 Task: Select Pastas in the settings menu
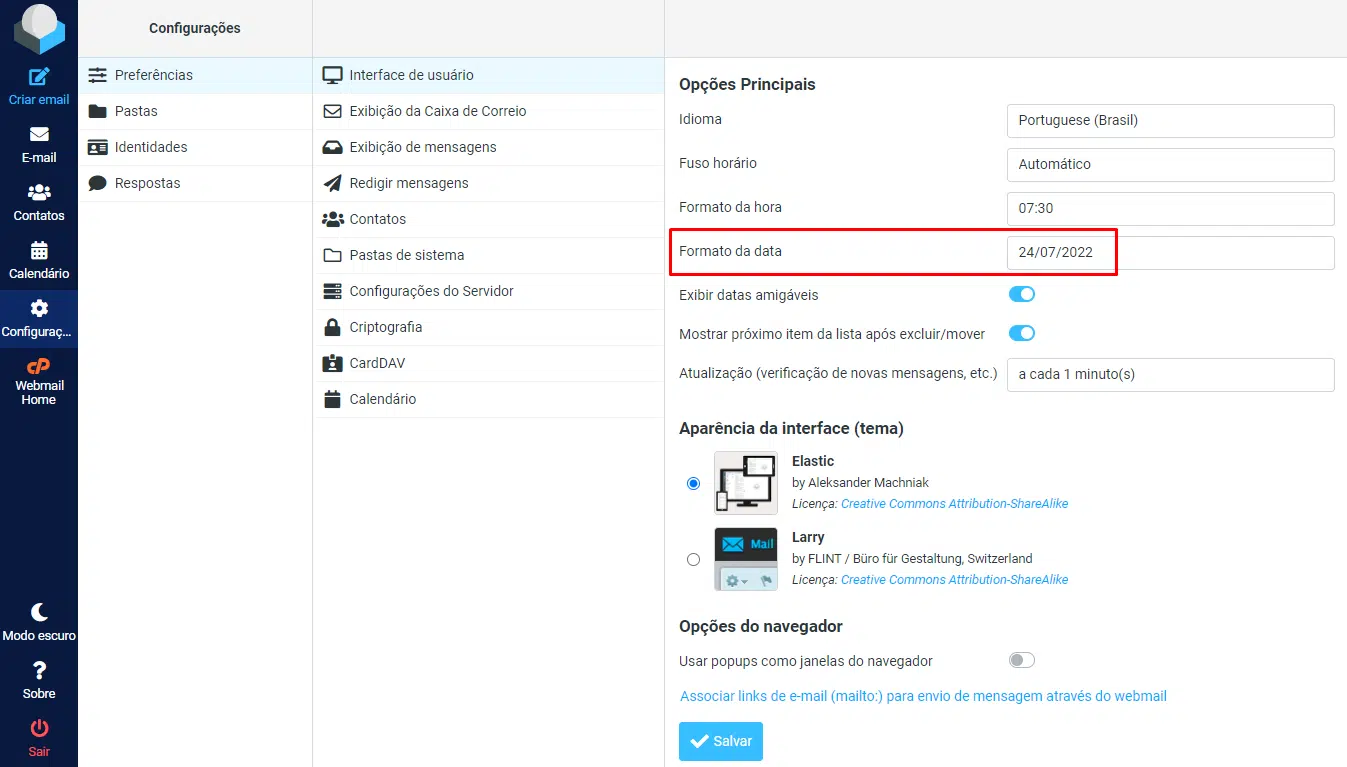tap(136, 111)
